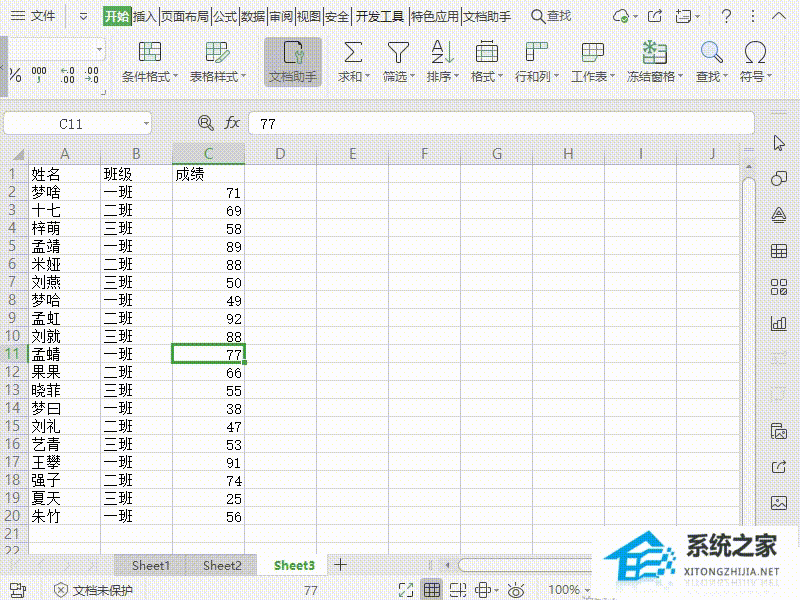Switch to normal grid view in status bar
The image size is (800, 600).
(432, 590)
